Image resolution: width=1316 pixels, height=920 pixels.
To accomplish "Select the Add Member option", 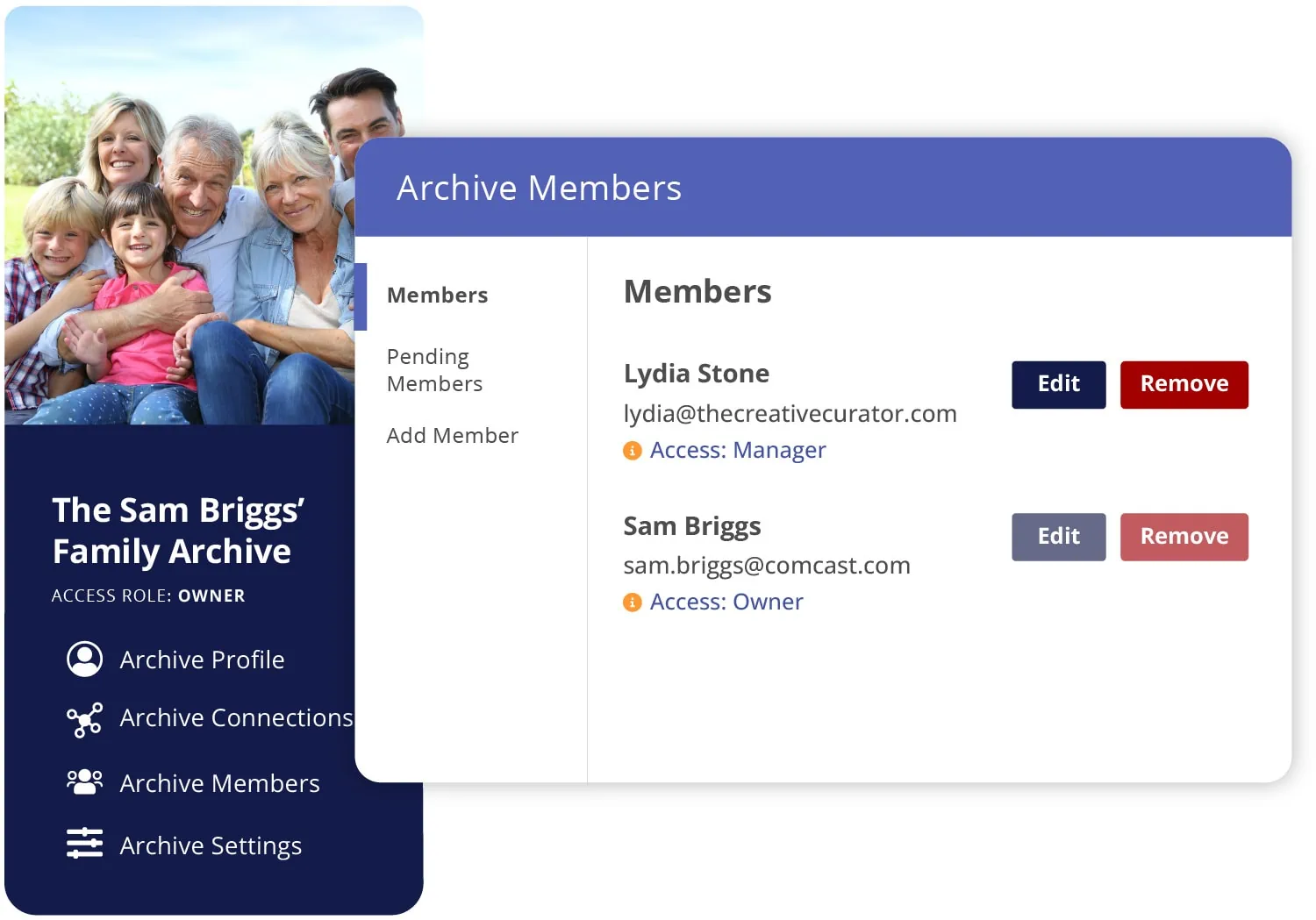I will (453, 435).
